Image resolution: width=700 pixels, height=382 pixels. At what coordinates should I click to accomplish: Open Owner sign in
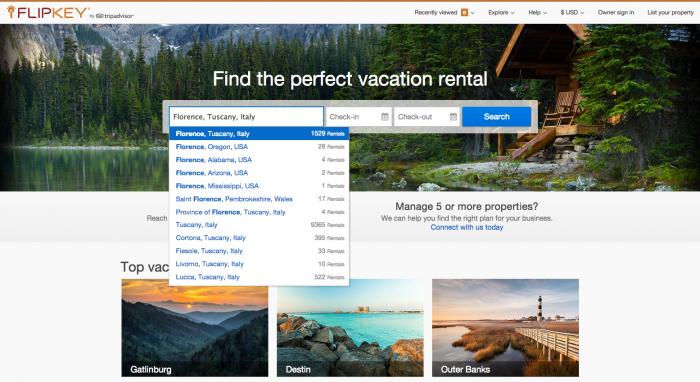pos(616,12)
